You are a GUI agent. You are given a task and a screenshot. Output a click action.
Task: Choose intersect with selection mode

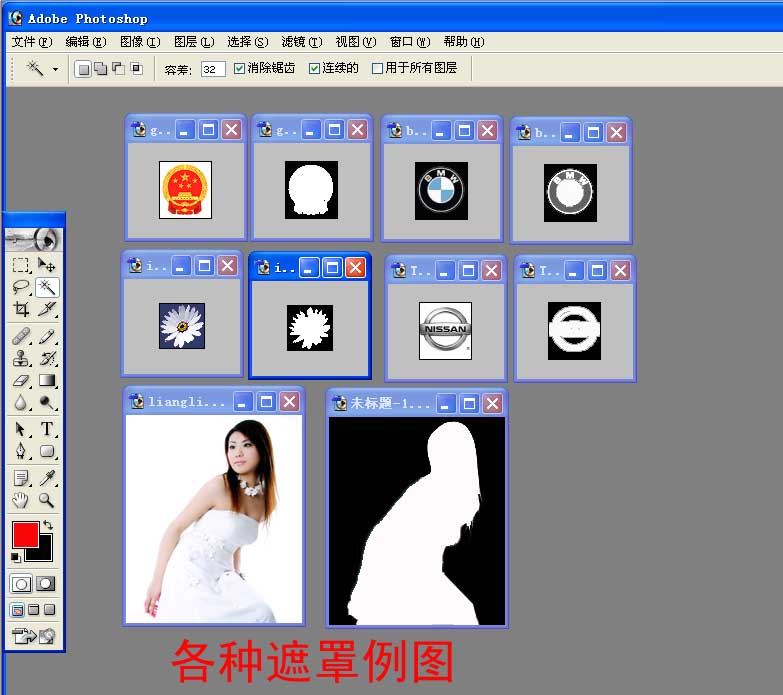coord(136,69)
